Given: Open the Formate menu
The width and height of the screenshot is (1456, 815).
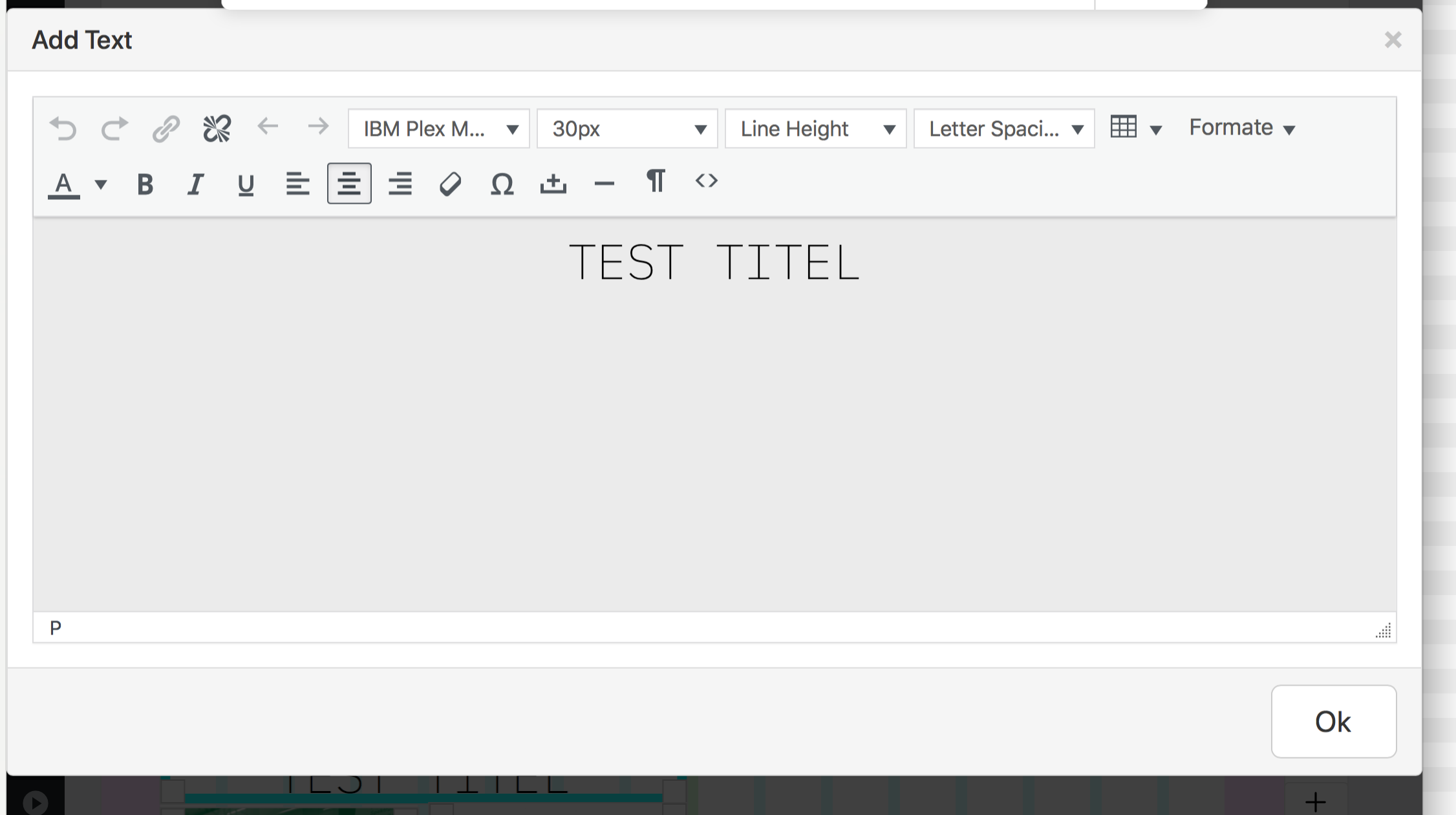Looking at the screenshot, I should [1241, 128].
